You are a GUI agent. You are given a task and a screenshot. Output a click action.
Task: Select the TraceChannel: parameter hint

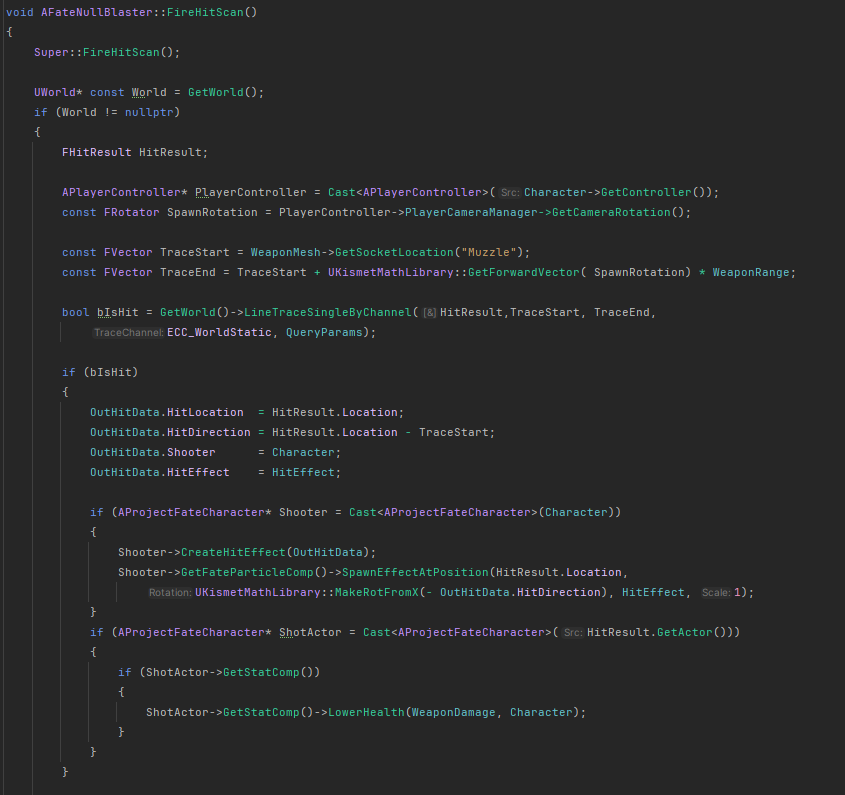tap(128, 332)
